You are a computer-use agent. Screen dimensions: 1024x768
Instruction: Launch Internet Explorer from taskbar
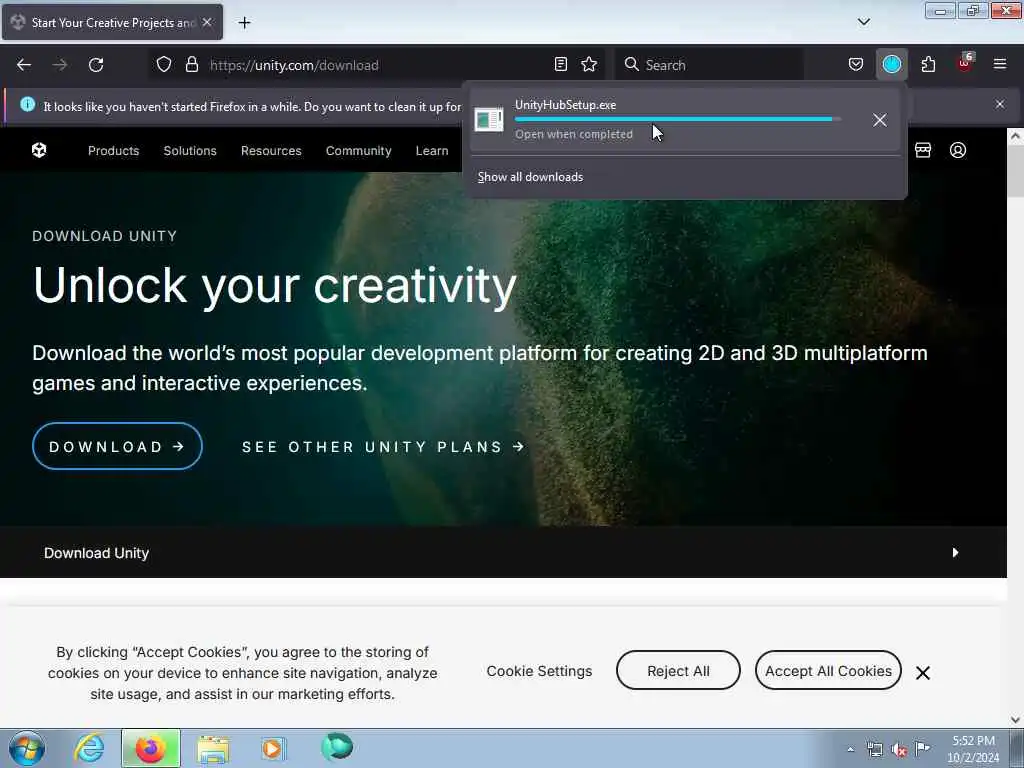89,748
